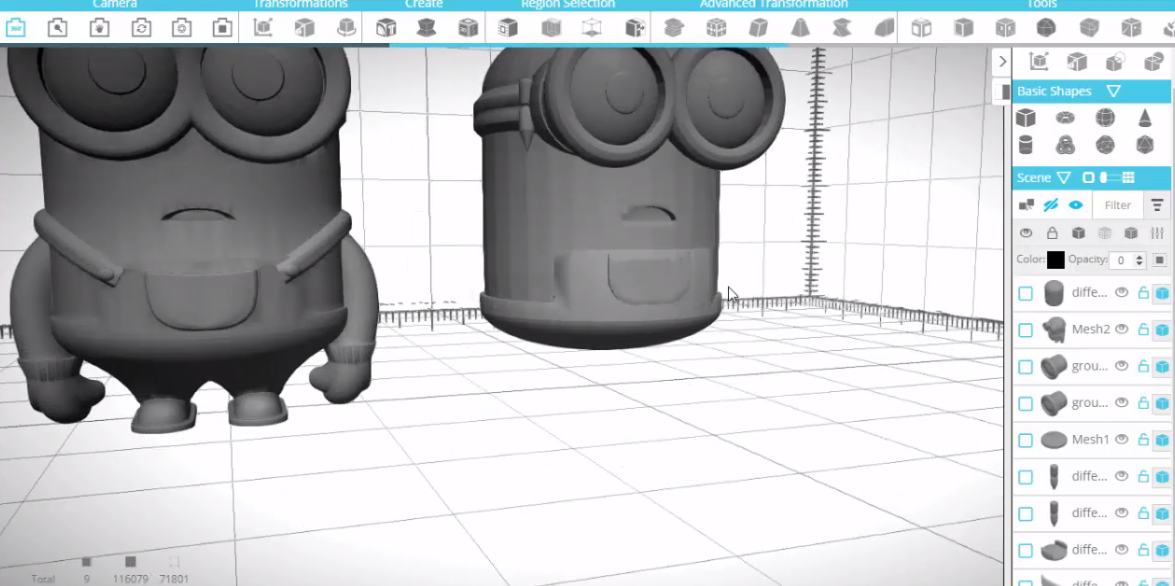Add a cone from Basic Shapes
This screenshot has width=1175, height=586.
[1144, 118]
